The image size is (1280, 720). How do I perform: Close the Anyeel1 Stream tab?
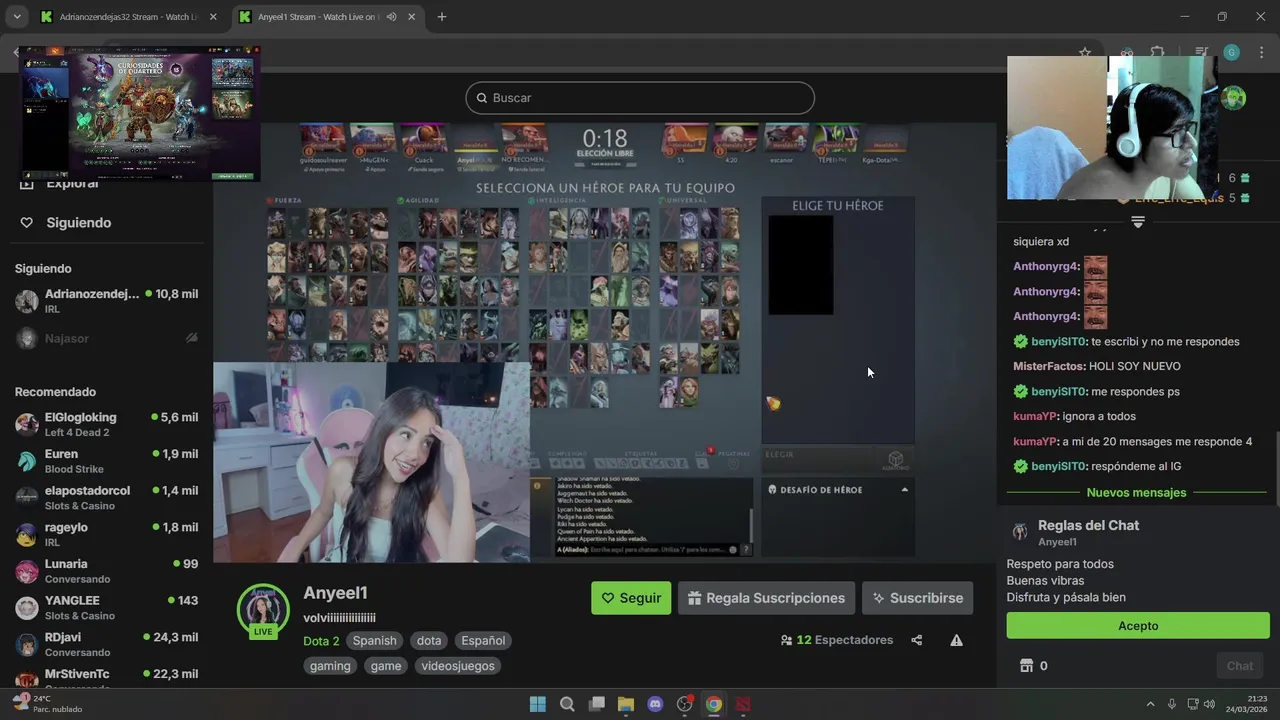(x=411, y=17)
